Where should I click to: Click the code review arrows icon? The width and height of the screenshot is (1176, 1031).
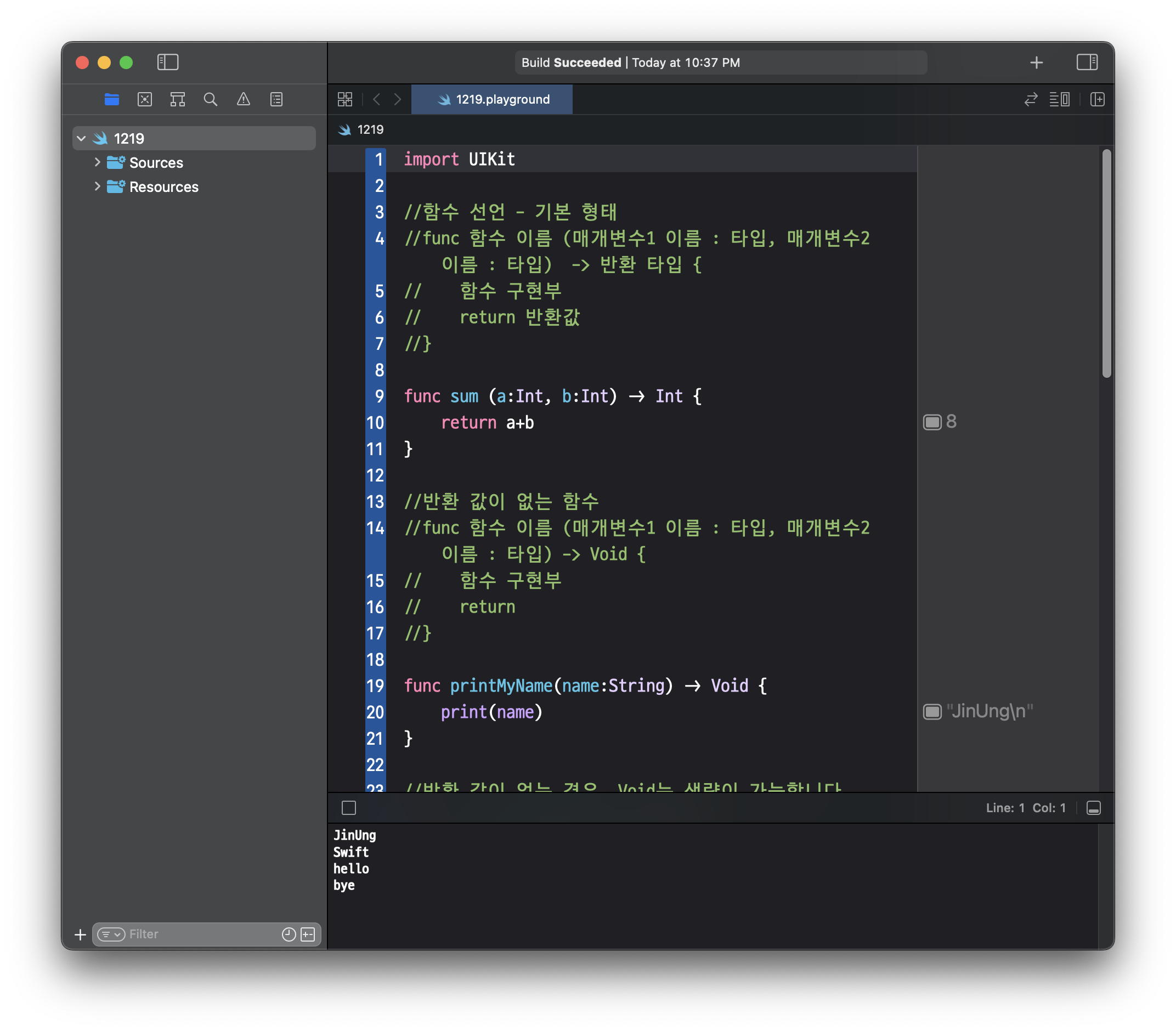coord(1031,99)
